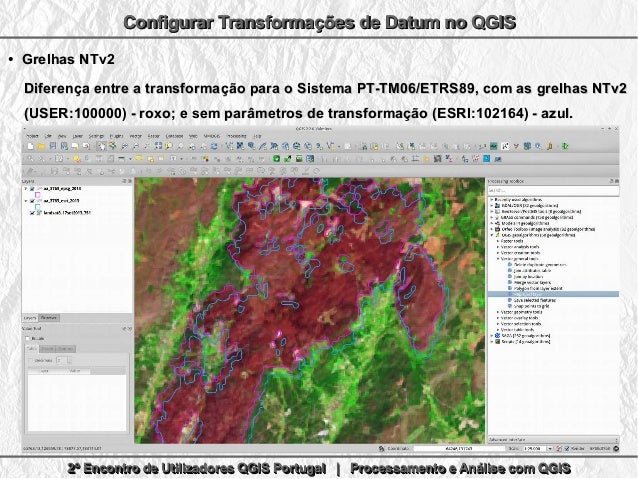Select 'Merge vector layers' algorithm
638x479 pixels.
pos(532,282)
